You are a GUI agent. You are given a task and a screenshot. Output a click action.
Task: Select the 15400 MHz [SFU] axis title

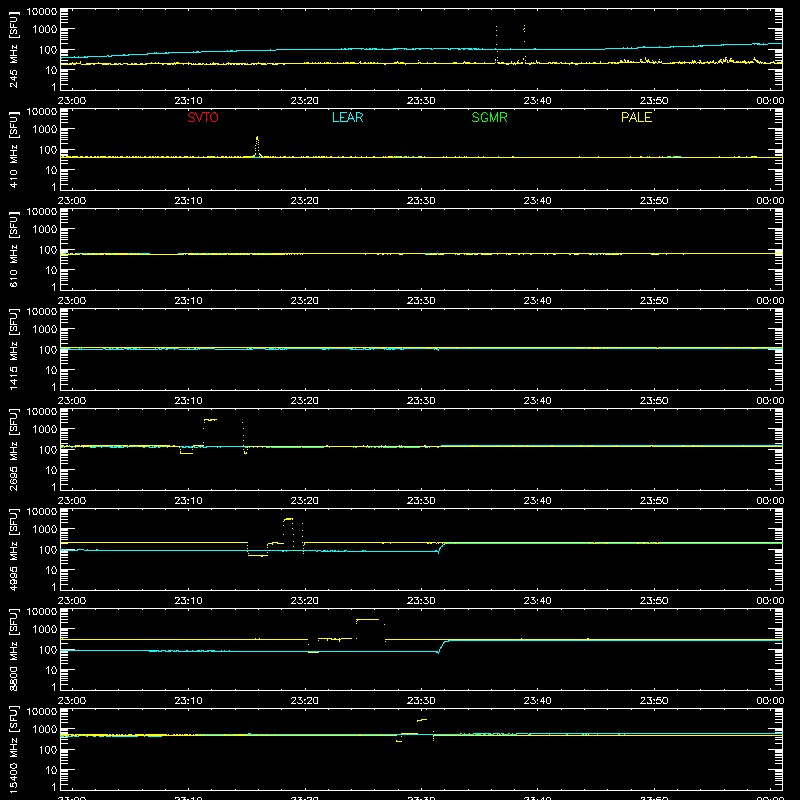click(x=13, y=749)
